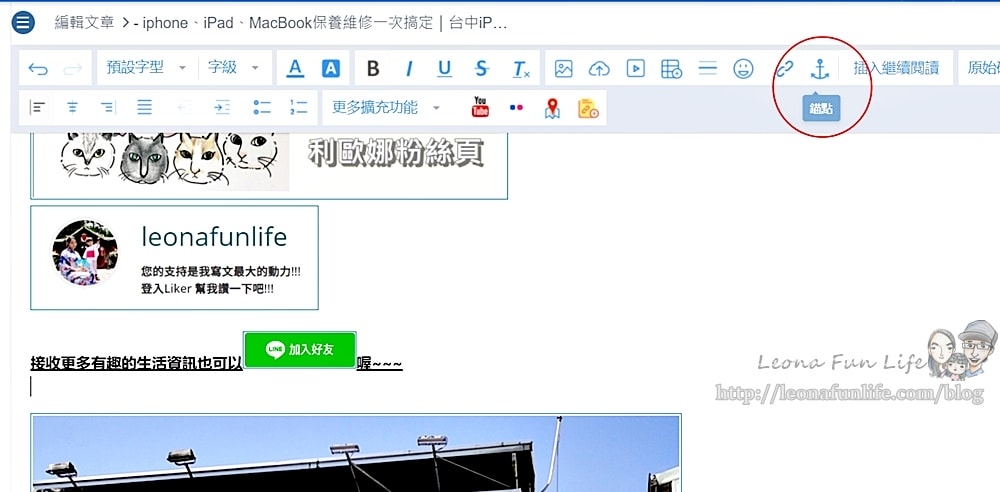Insert a hyperlink with the link icon
This screenshot has height=492, width=1000.
(785, 69)
